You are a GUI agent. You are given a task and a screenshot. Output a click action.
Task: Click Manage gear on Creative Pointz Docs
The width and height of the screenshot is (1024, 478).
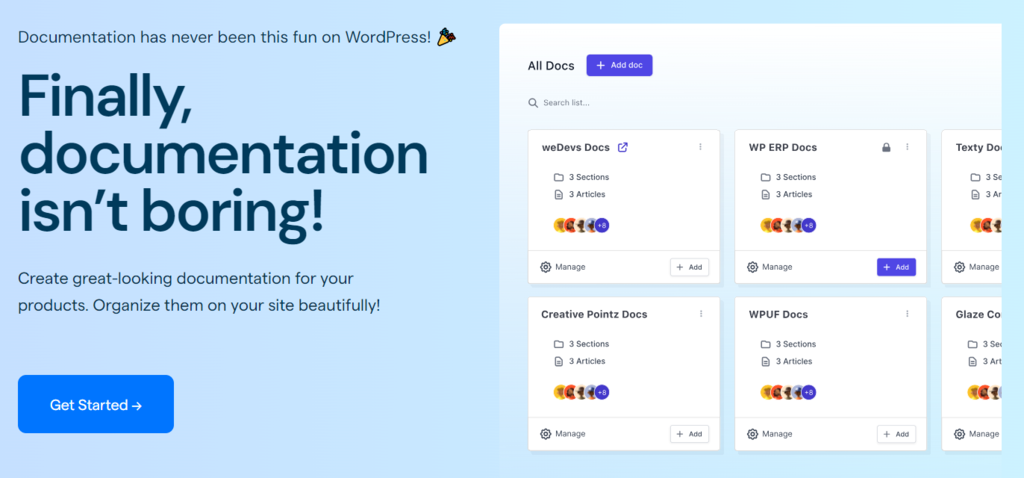coord(546,434)
